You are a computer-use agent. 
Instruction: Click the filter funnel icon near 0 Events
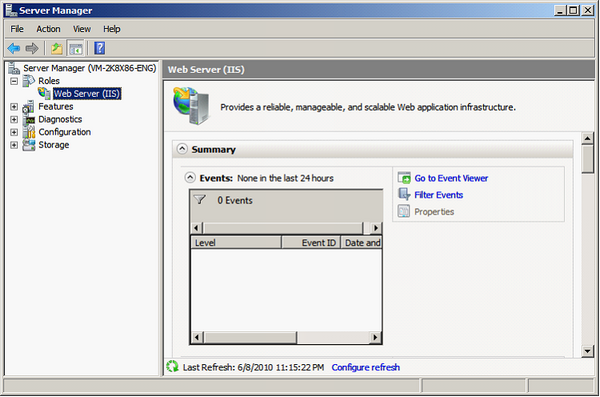[x=200, y=199]
